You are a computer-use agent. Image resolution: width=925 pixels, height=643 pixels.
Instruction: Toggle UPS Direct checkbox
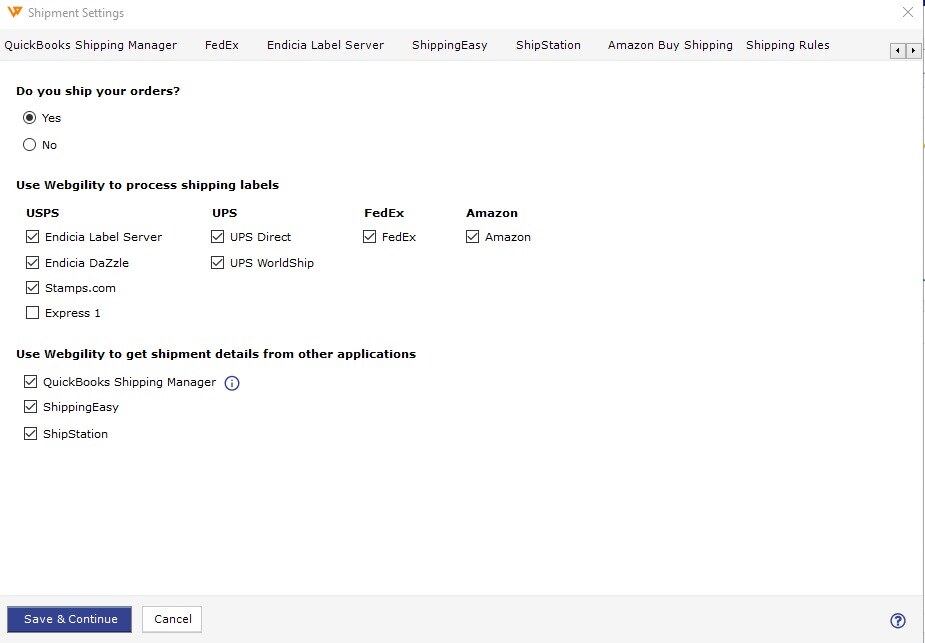(x=217, y=237)
